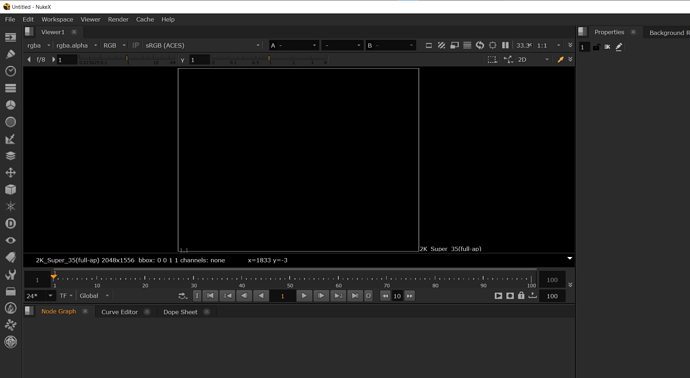
Task: Open the Channel nodes menu icon
Action: (x=11, y=88)
